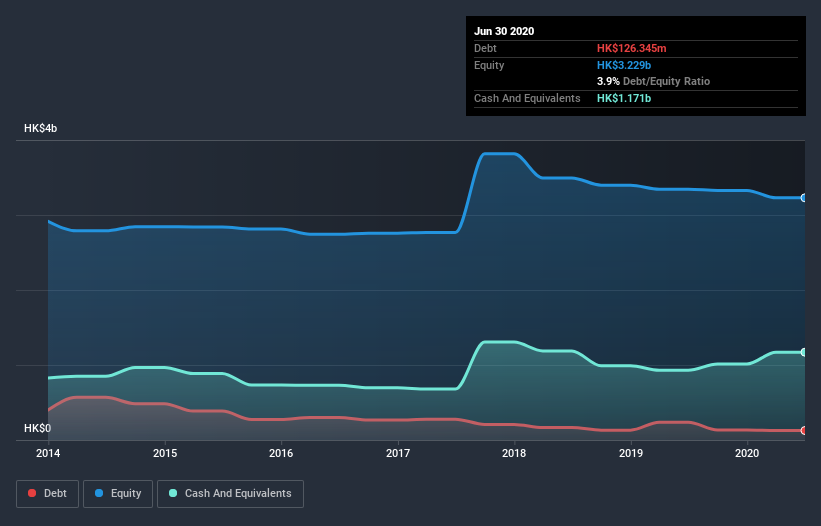Image resolution: width=821 pixels, height=526 pixels.
Task: Toggle the Cash And Equivalents legend button
Action: [x=230, y=494]
